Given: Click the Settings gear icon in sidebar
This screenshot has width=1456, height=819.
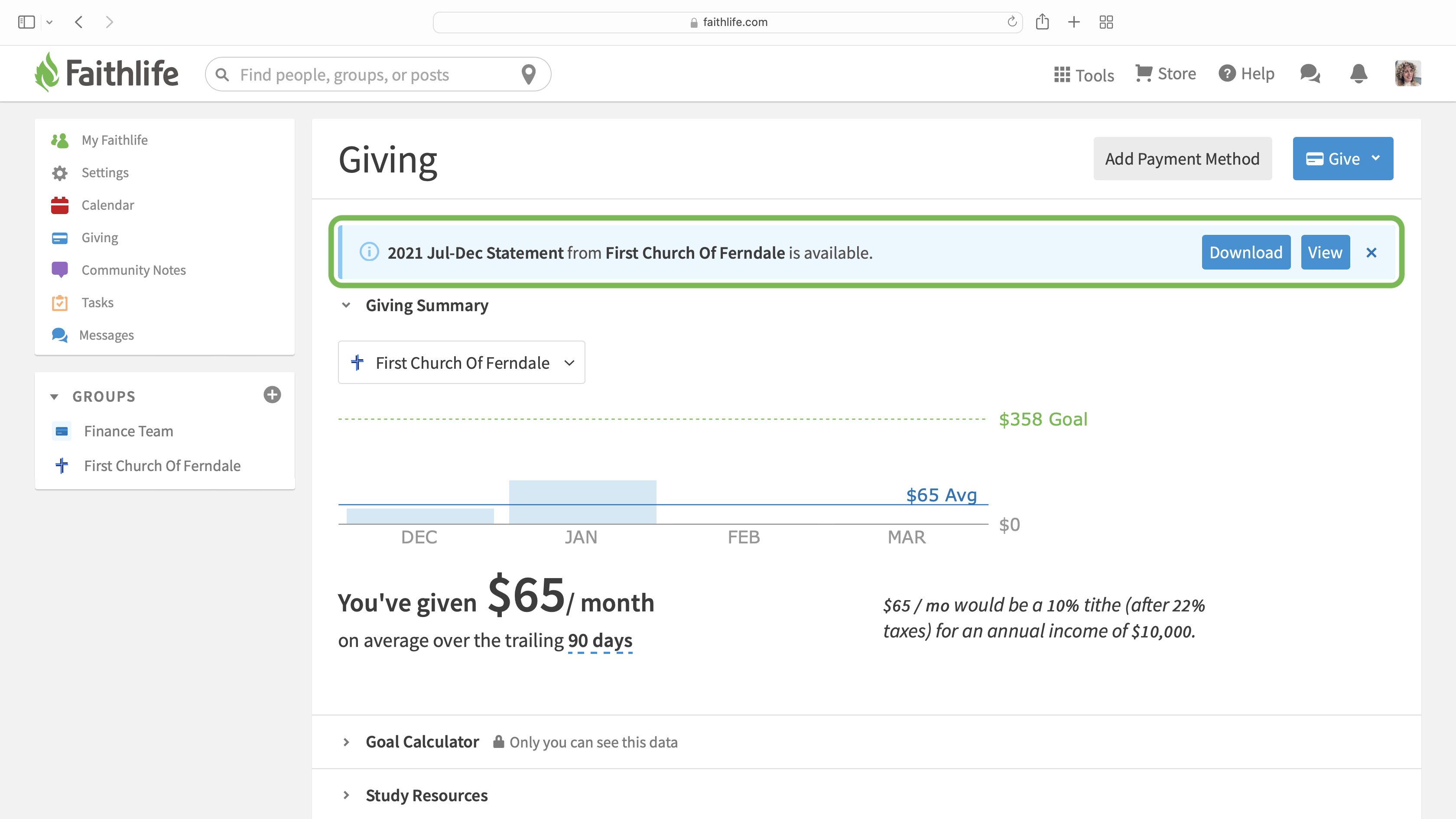Looking at the screenshot, I should pyautogui.click(x=60, y=173).
